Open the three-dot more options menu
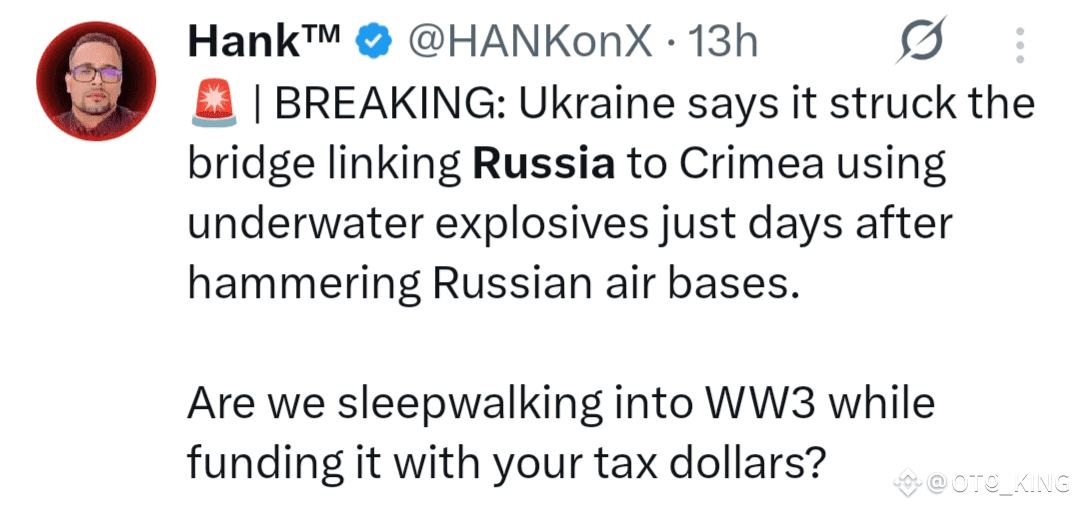This screenshot has height=508, width=1078. [1020, 45]
